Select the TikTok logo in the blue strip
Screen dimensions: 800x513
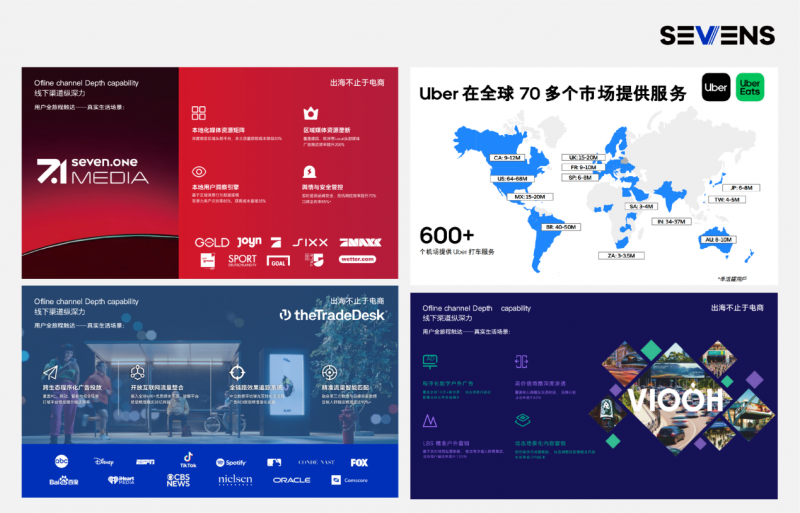coord(188,461)
